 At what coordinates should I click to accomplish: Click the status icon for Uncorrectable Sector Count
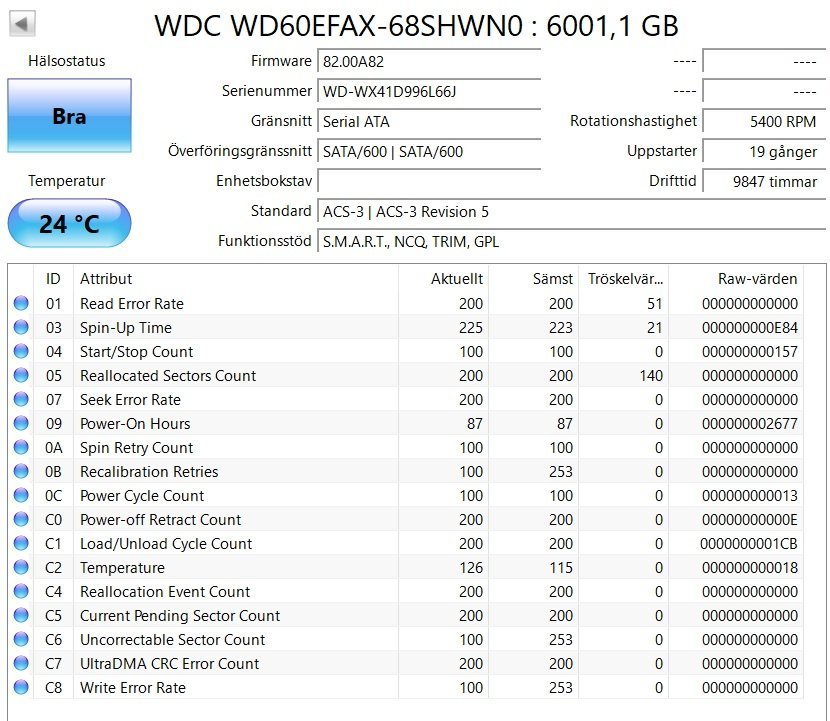click(21, 639)
